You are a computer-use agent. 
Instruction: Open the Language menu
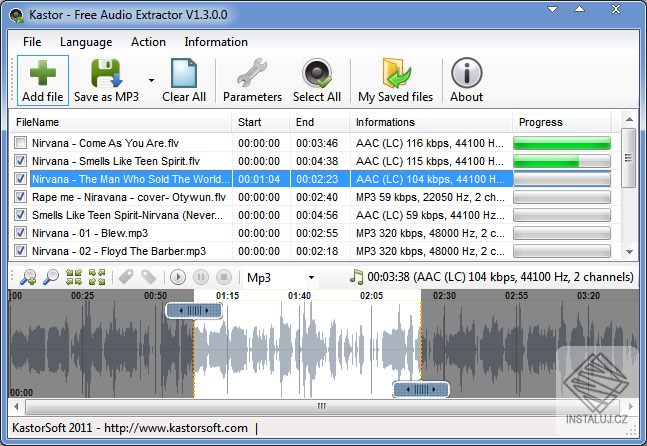tap(86, 42)
